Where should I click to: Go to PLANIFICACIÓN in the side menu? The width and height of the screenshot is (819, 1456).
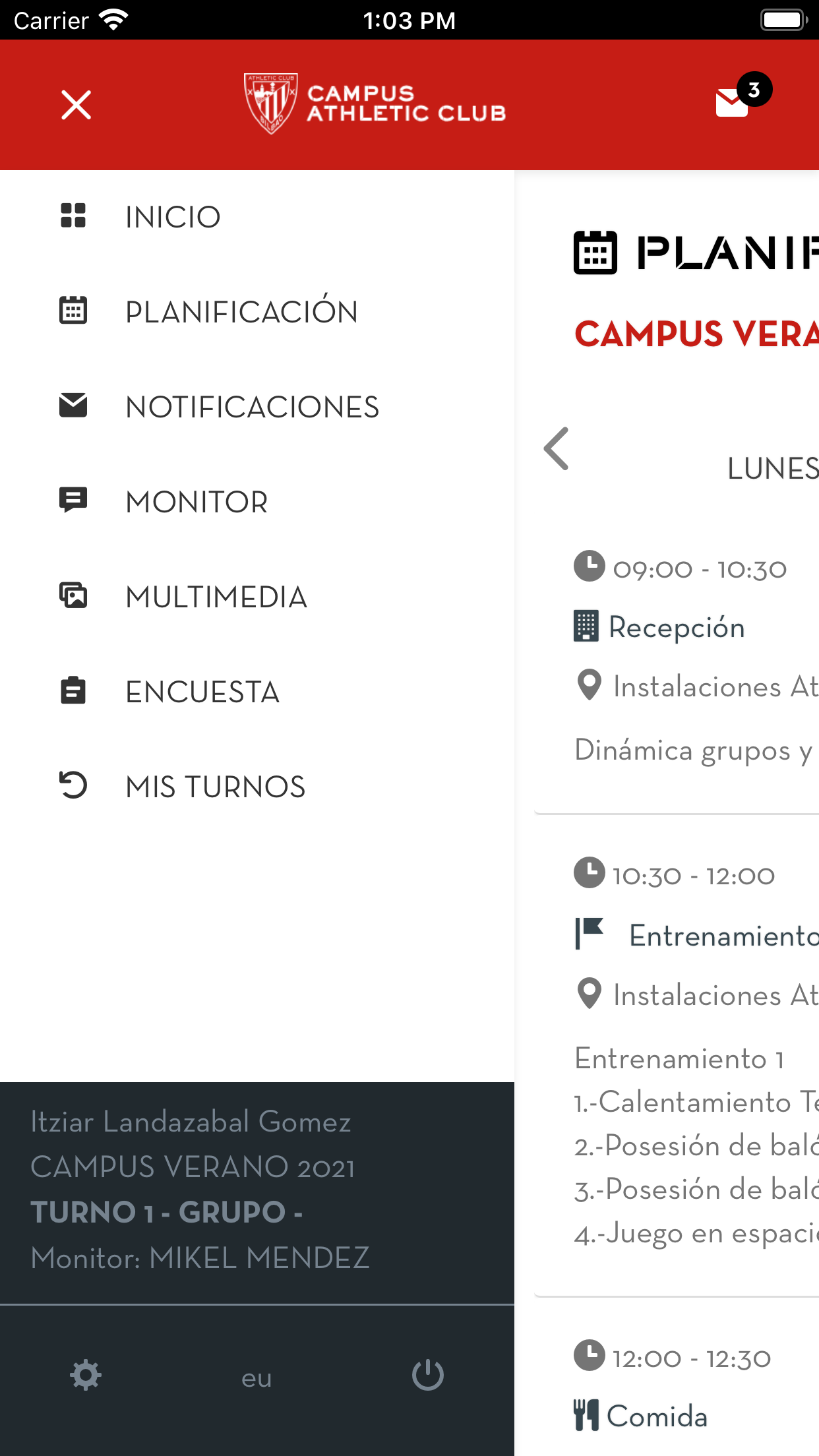pyautogui.click(x=241, y=312)
